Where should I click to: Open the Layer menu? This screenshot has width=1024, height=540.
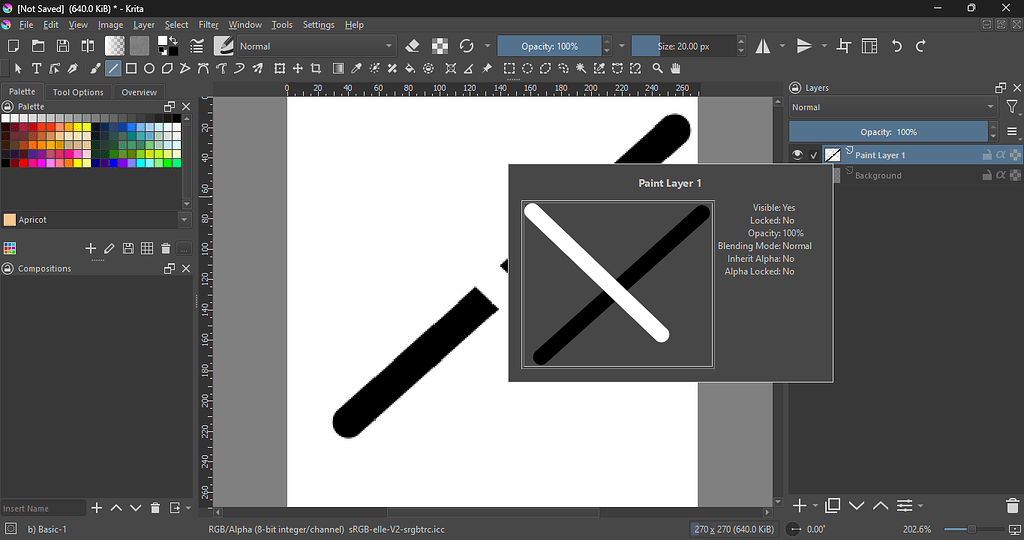click(x=144, y=25)
